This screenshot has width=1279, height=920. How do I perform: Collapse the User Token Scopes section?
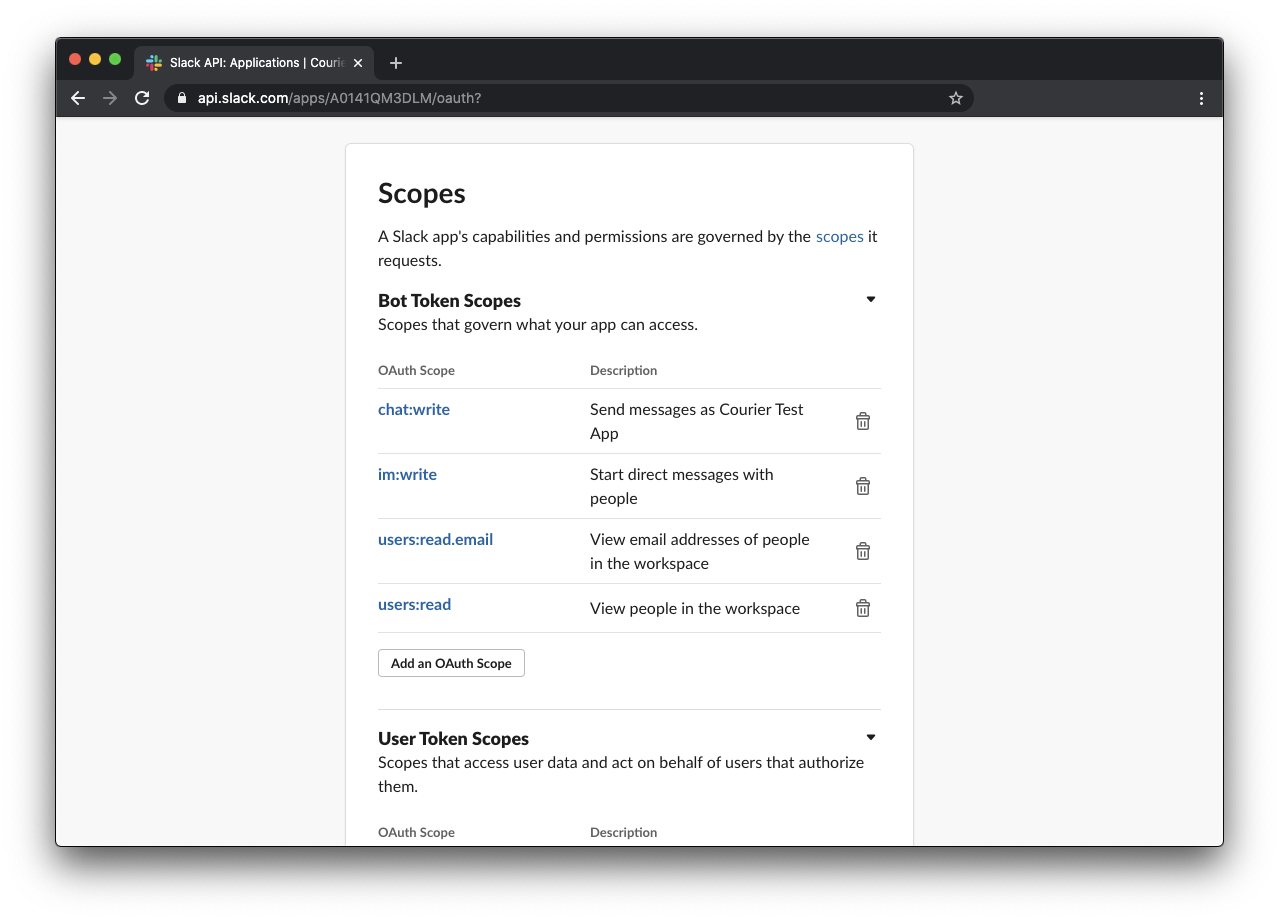coord(870,737)
